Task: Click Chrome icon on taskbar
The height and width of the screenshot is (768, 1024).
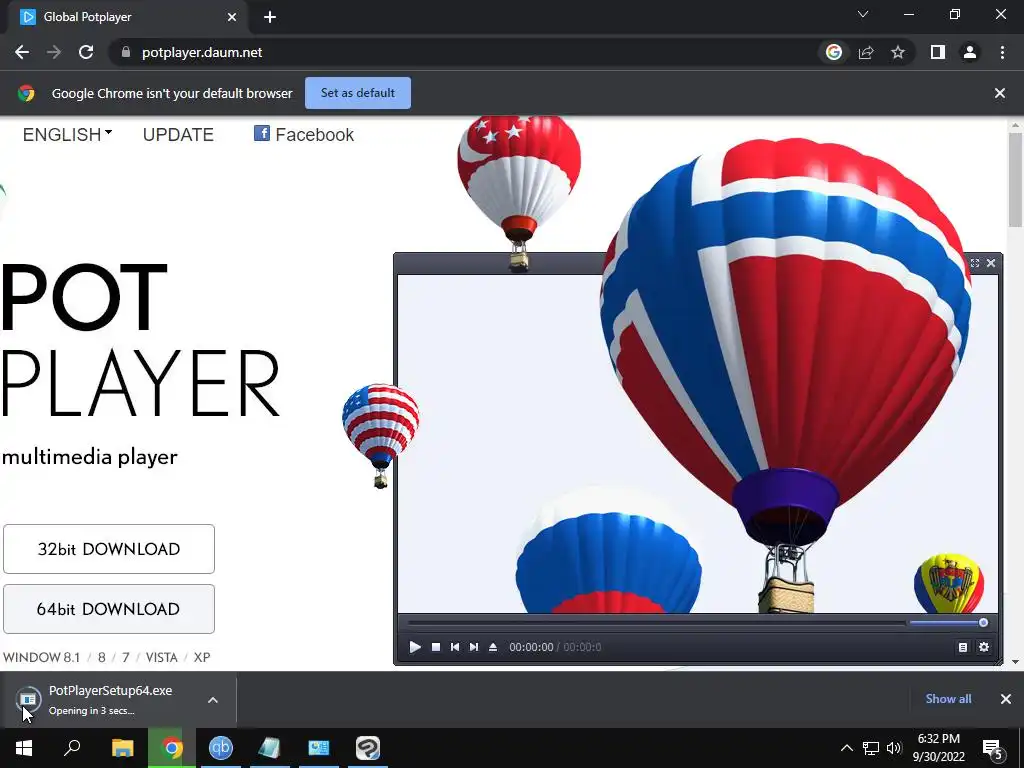Action: tap(172, 748)
